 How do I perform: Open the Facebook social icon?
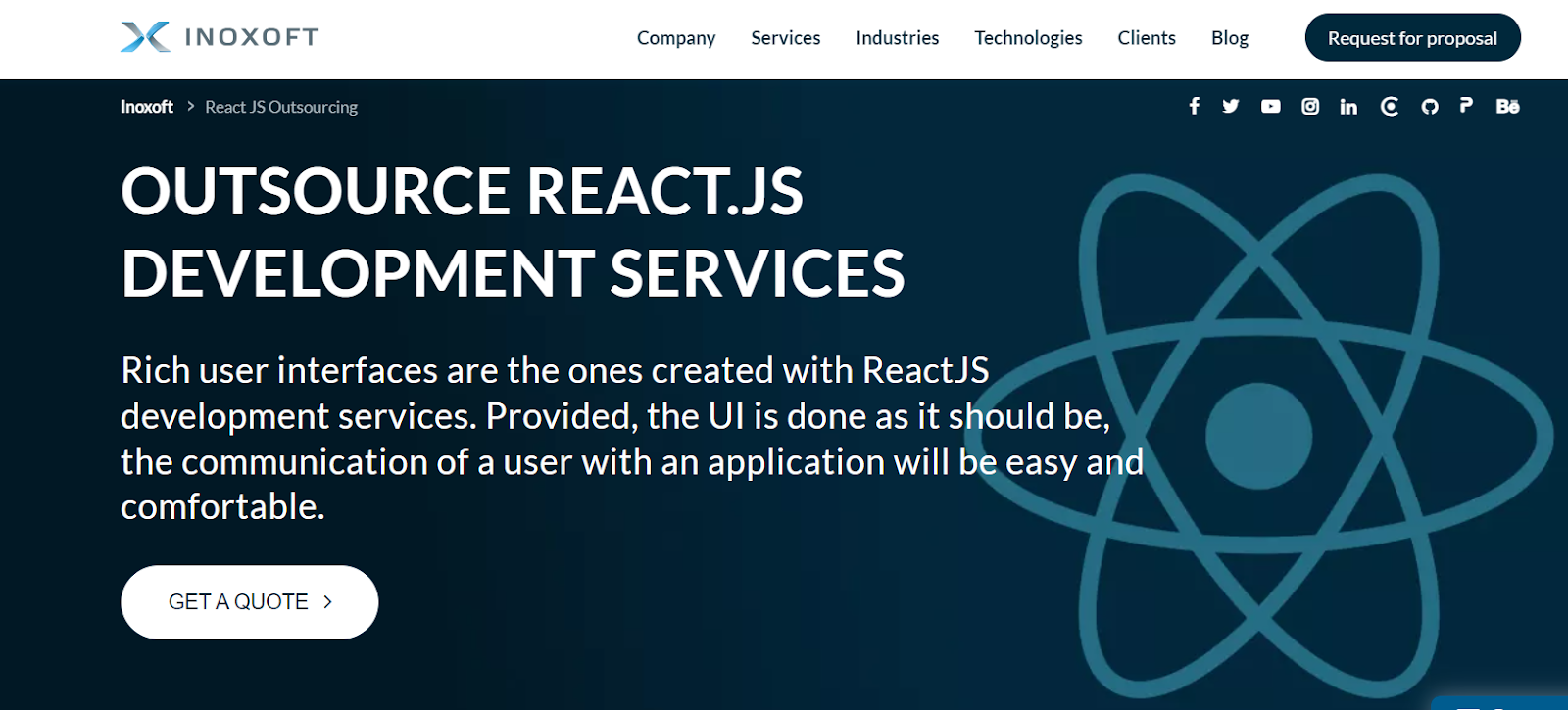coord(1194,106)
